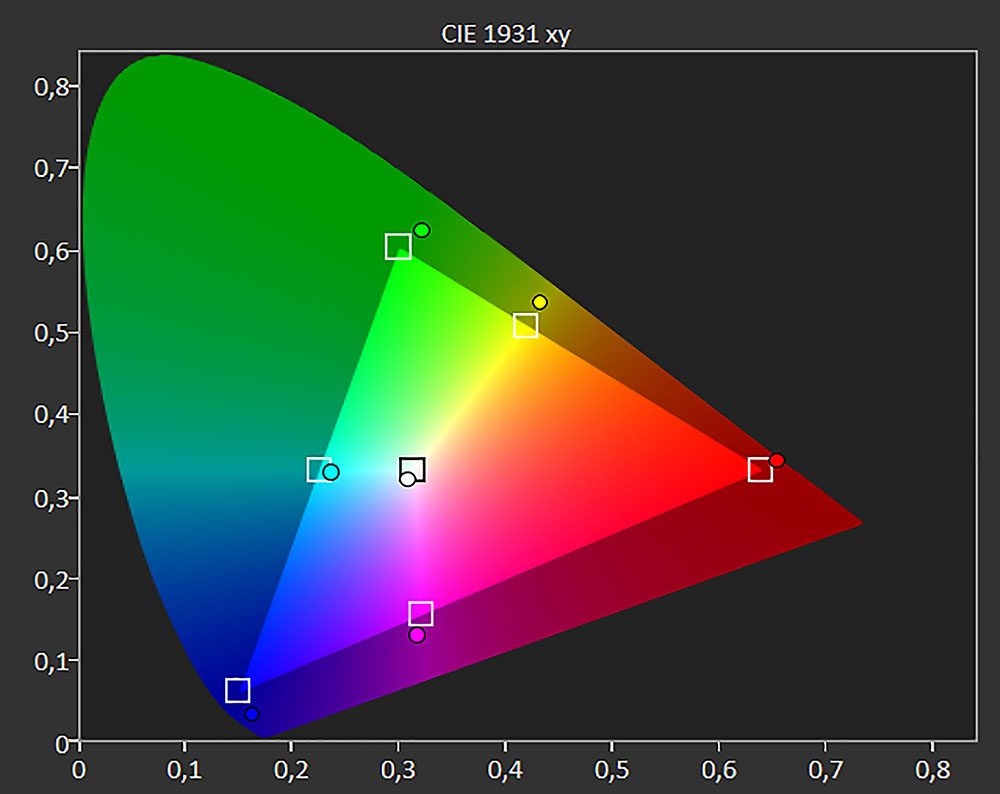Screen dimensions: 1000x794
Task: Click the 0,1 label on vertical axis
Action: pos(51,660)
